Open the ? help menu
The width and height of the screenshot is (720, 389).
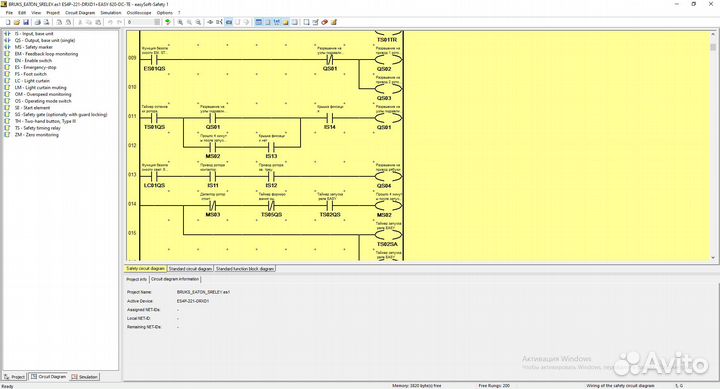click(179, 13)
